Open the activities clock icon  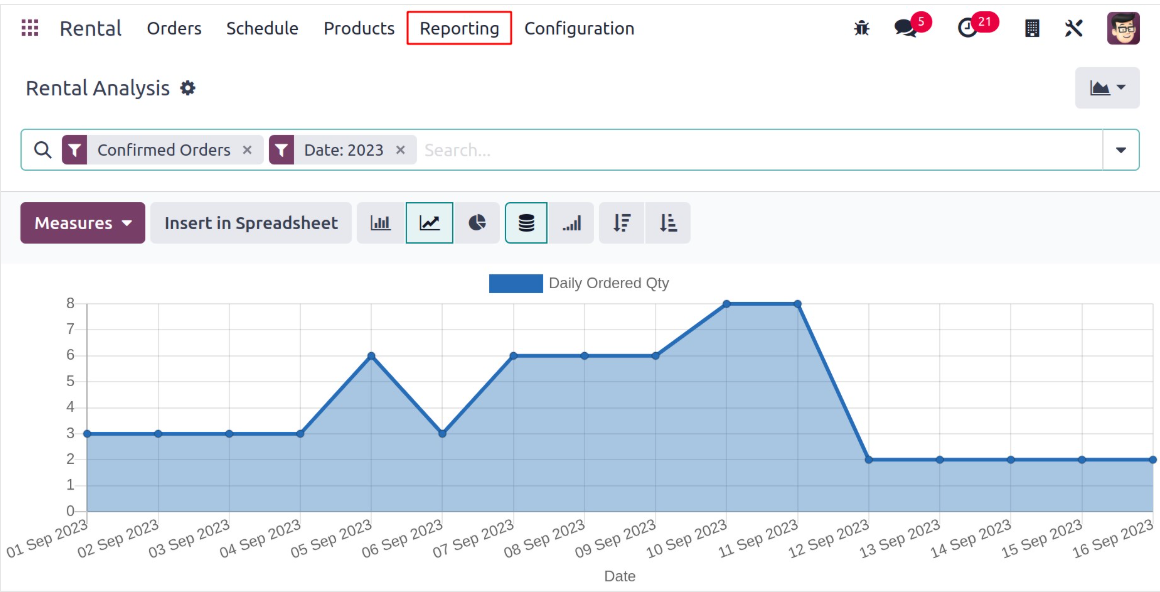(967, 28)
